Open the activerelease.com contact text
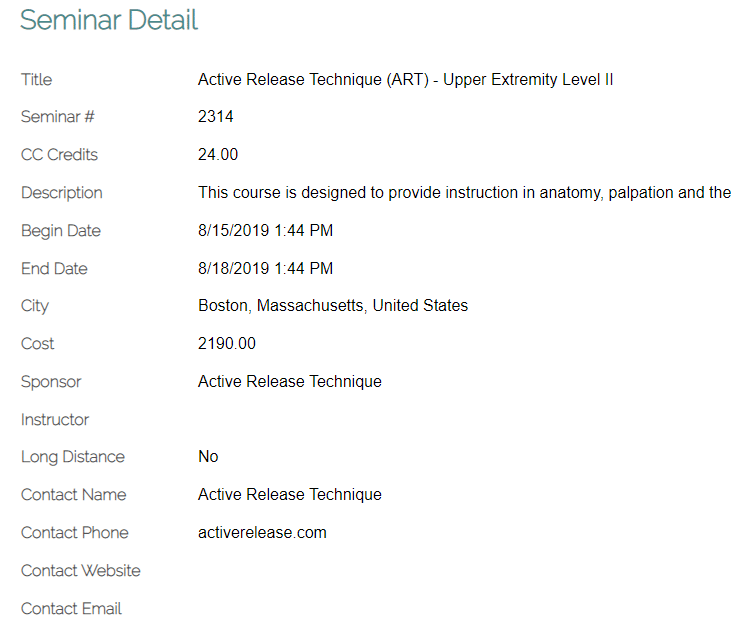 tap(262, 533)
